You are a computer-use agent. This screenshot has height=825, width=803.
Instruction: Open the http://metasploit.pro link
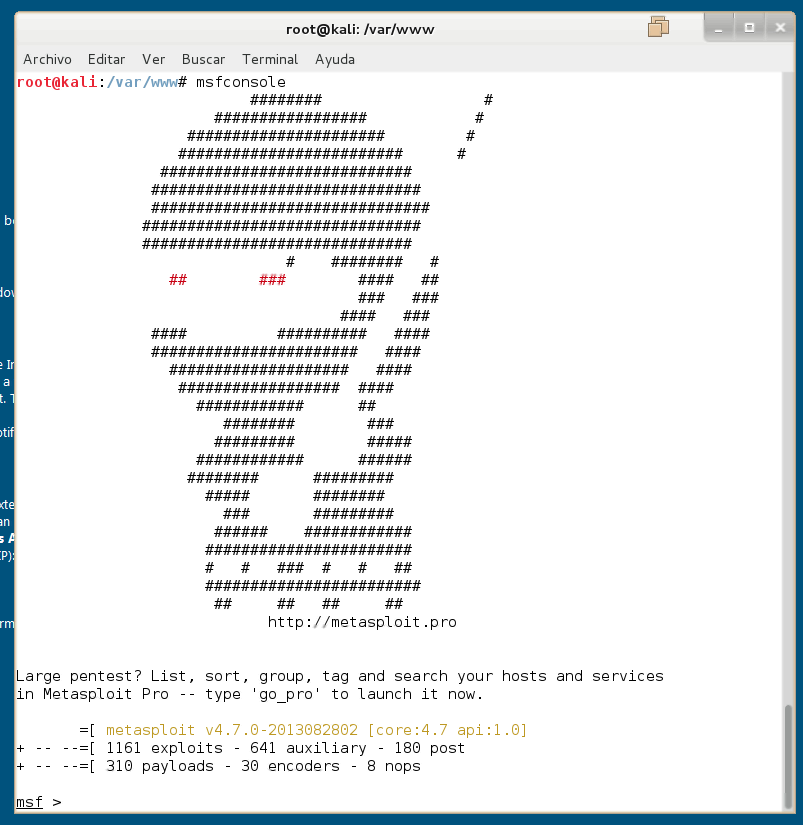tap(362, 622)
